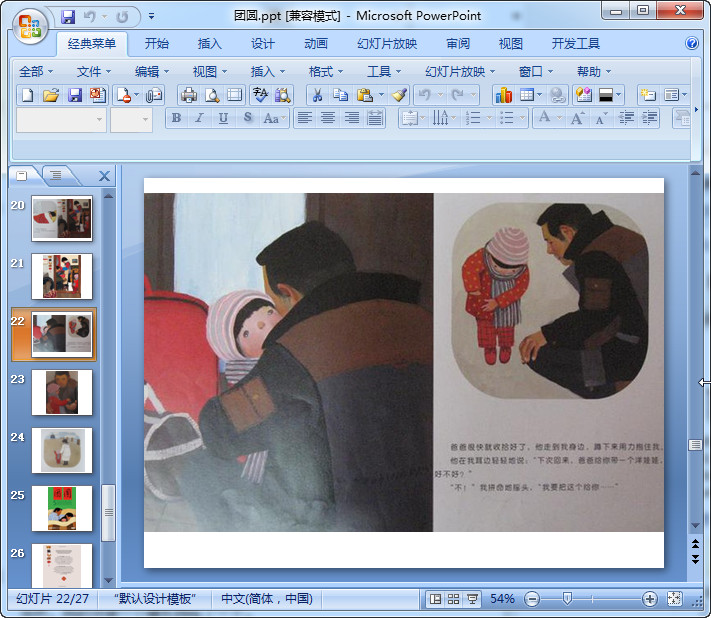Click the New document icon in toolbar

click(28, 95)
